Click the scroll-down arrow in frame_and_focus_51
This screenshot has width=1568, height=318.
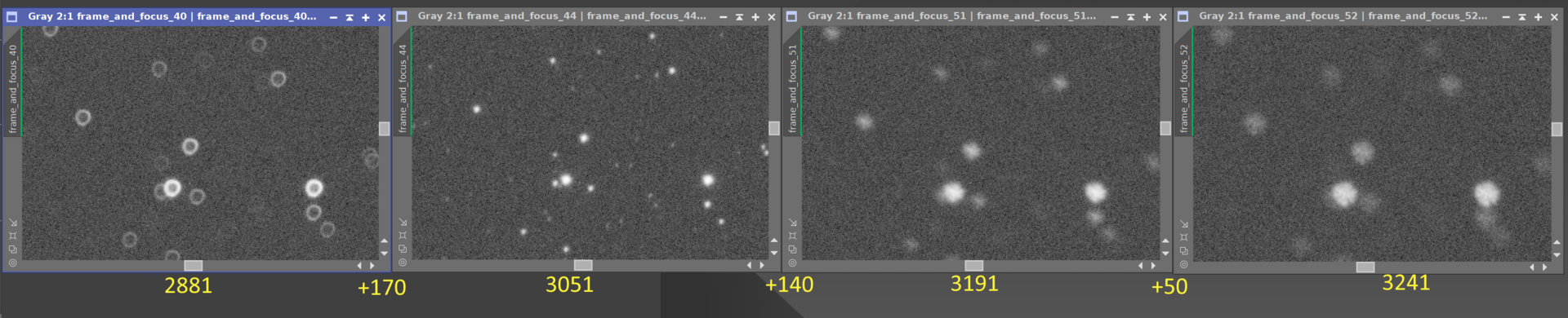point(1165,254)
